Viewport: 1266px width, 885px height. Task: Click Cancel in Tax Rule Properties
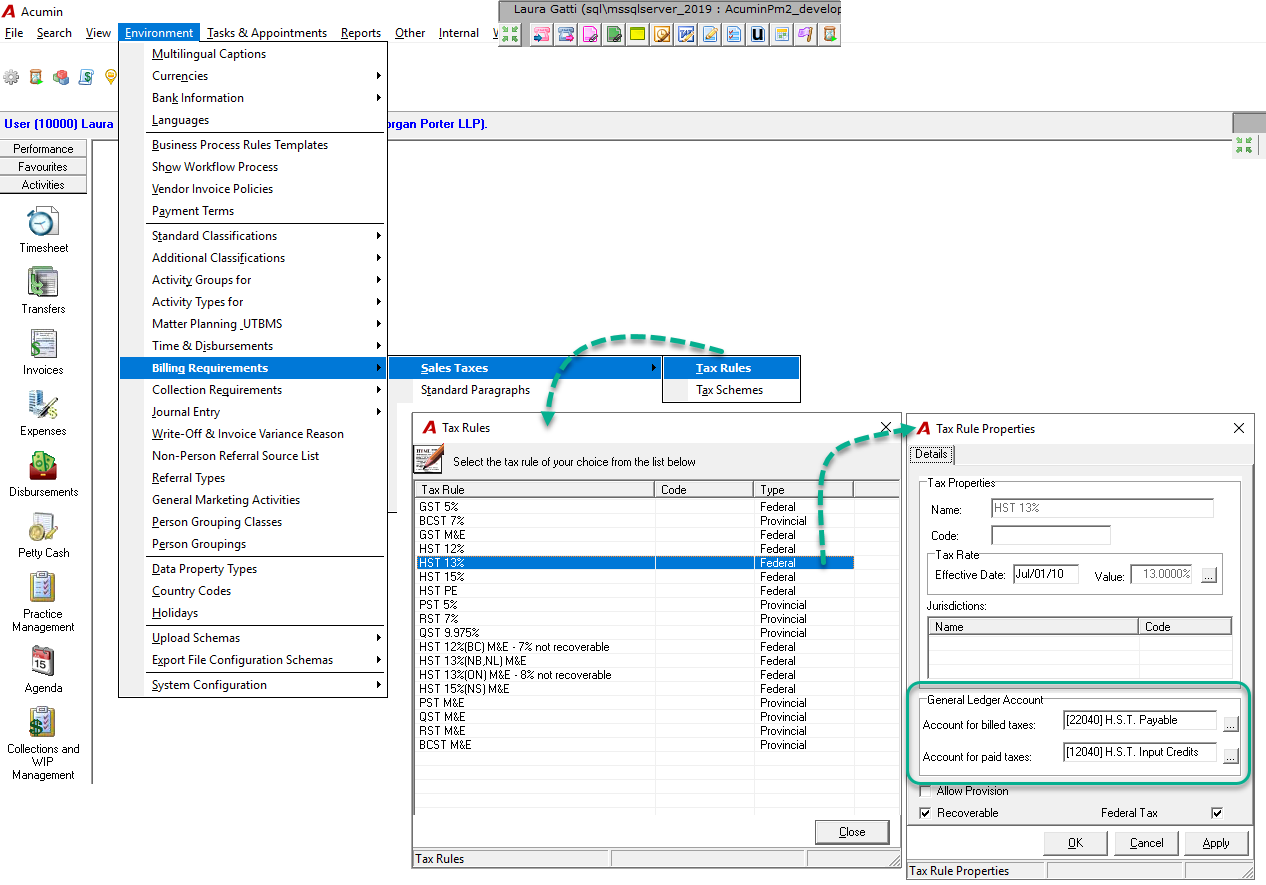coord(1146,843)
